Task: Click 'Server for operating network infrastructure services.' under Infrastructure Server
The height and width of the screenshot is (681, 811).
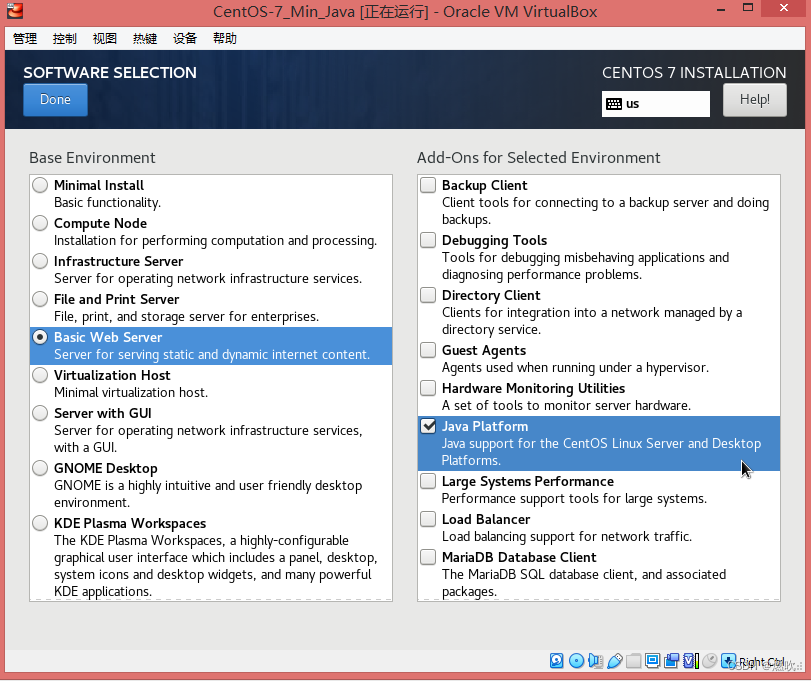Action: (208, 279)
